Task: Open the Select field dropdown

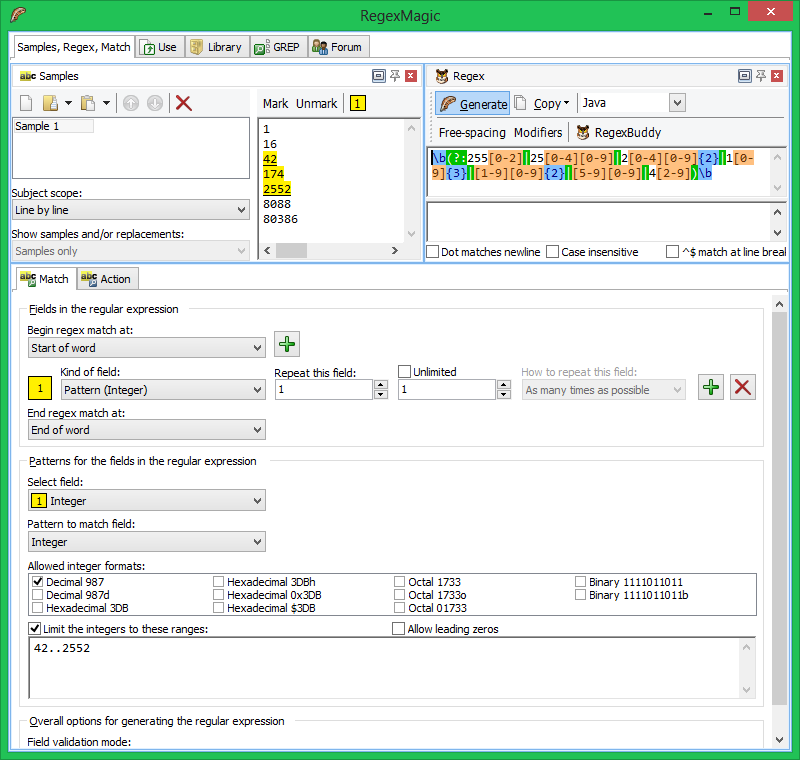Action: (146, 501)
